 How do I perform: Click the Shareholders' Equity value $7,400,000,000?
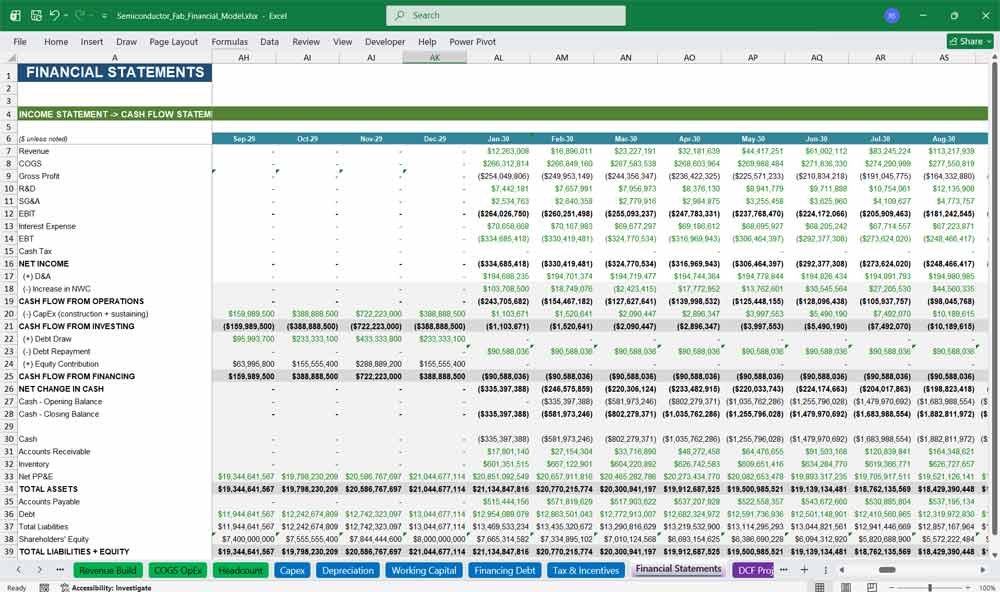coord(246,539)
